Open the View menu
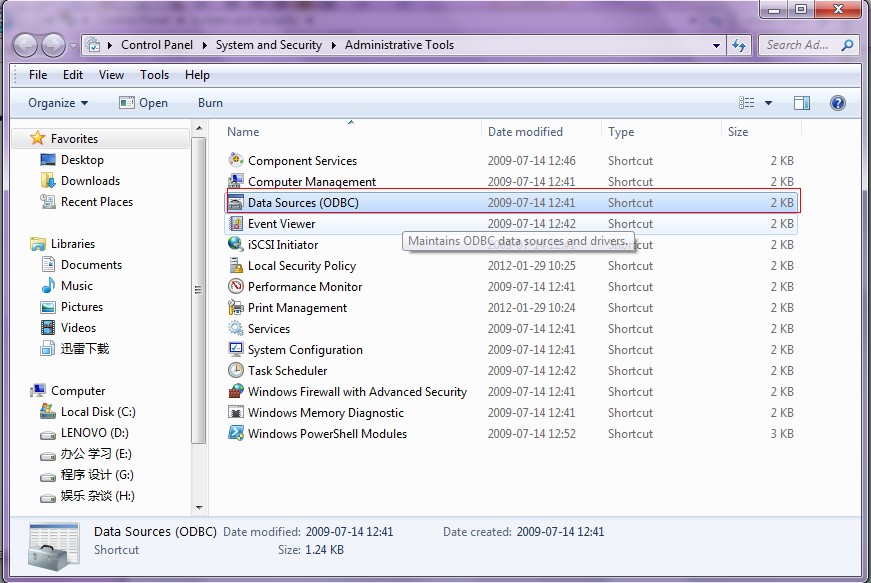Image resolution: width=871 pixels, height=583 pixels. point(111,75)
